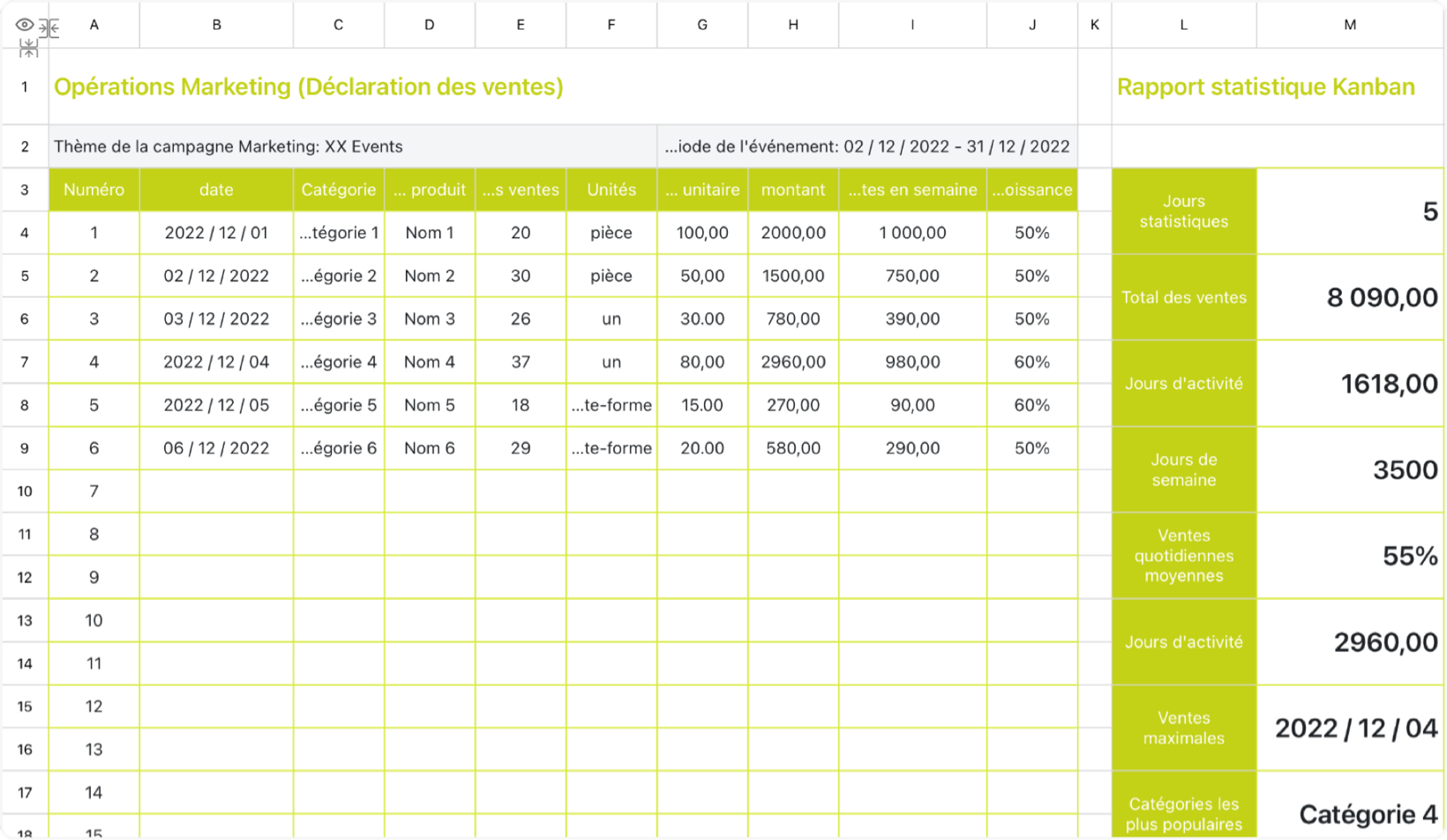Click the sales quantity cell '37'
Screen dimensions: 1447x840
coord(521,362)
